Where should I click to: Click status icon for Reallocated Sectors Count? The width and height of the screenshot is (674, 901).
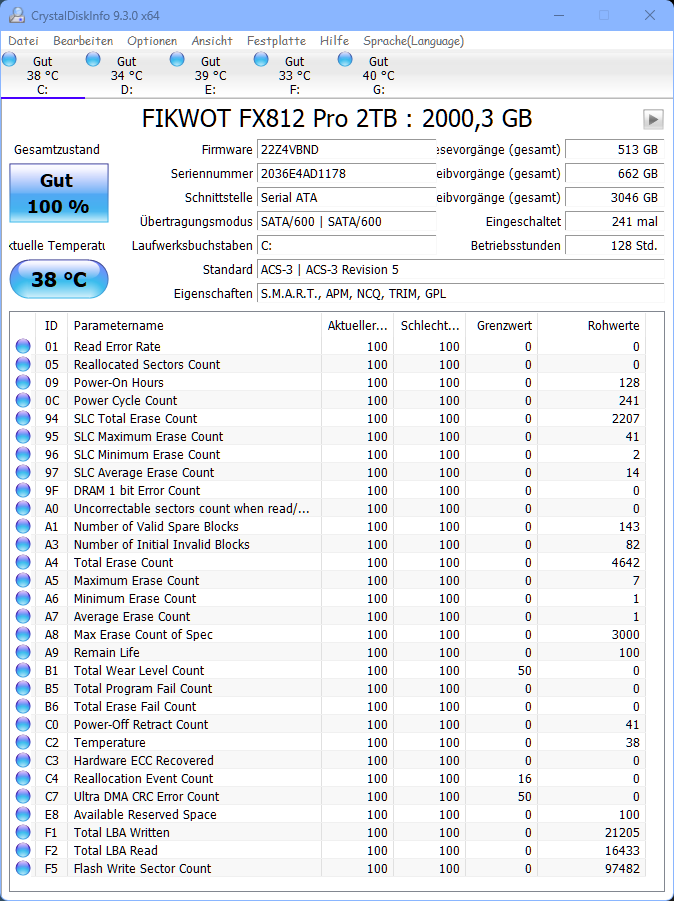pyautogui.click(x=23, y=364)
